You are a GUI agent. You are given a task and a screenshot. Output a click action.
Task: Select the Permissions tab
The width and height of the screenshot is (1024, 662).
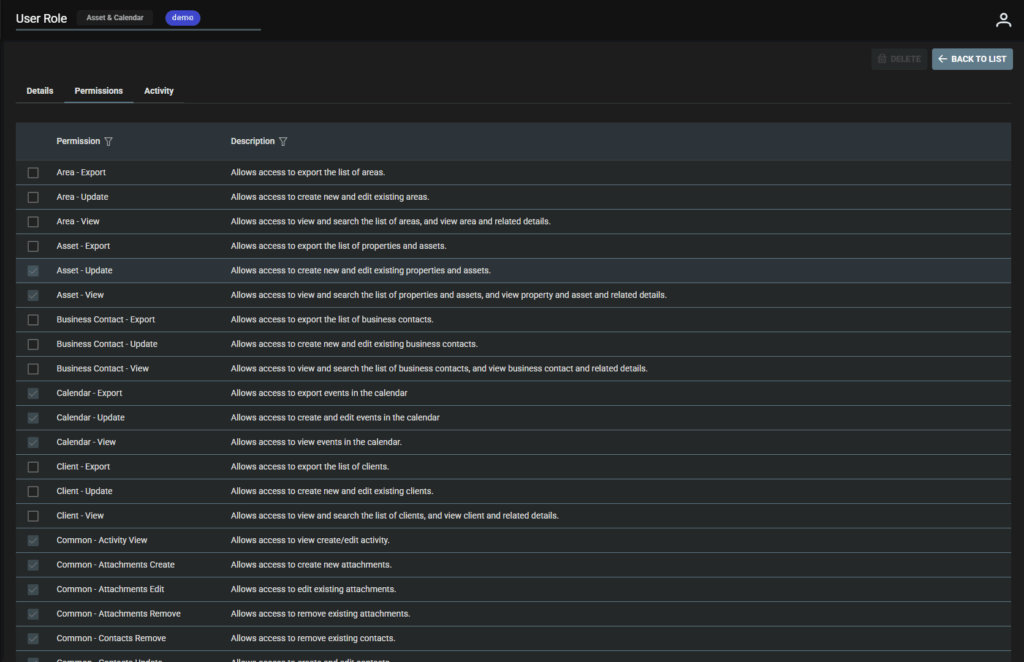[98, 91]
